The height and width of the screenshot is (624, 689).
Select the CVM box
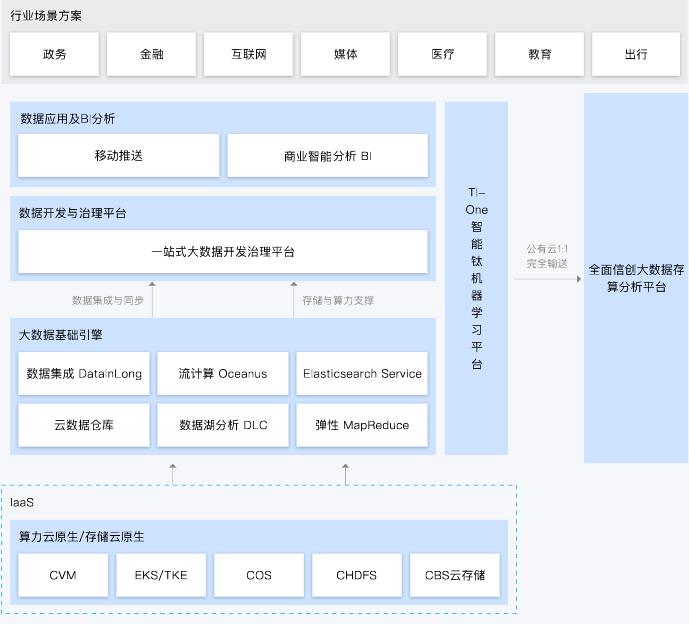coord(63,575)
